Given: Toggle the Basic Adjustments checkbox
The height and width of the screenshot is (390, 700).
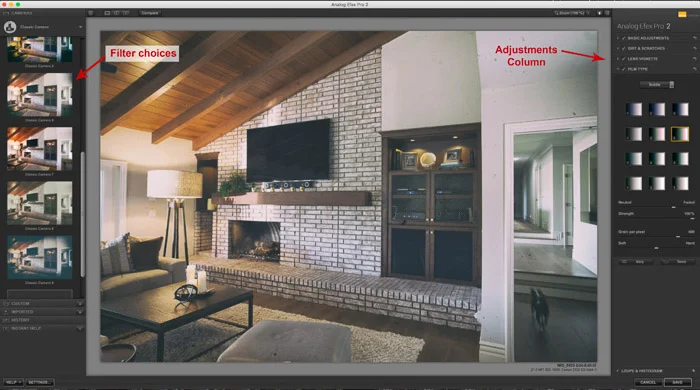Looking at the screenshot, I should coord(624,38).
